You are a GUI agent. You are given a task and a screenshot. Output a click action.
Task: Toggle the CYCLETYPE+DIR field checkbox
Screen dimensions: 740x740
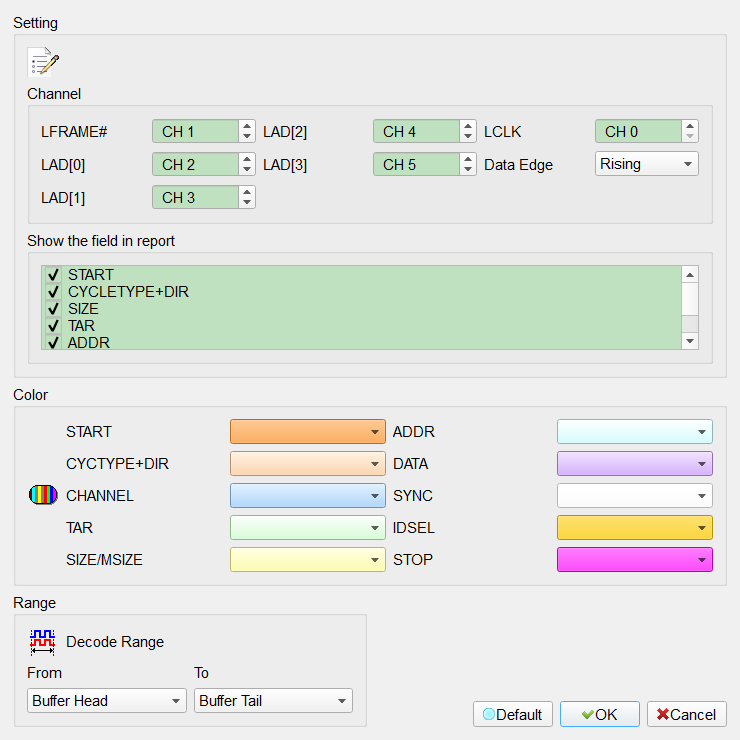[x=53, y=292]
